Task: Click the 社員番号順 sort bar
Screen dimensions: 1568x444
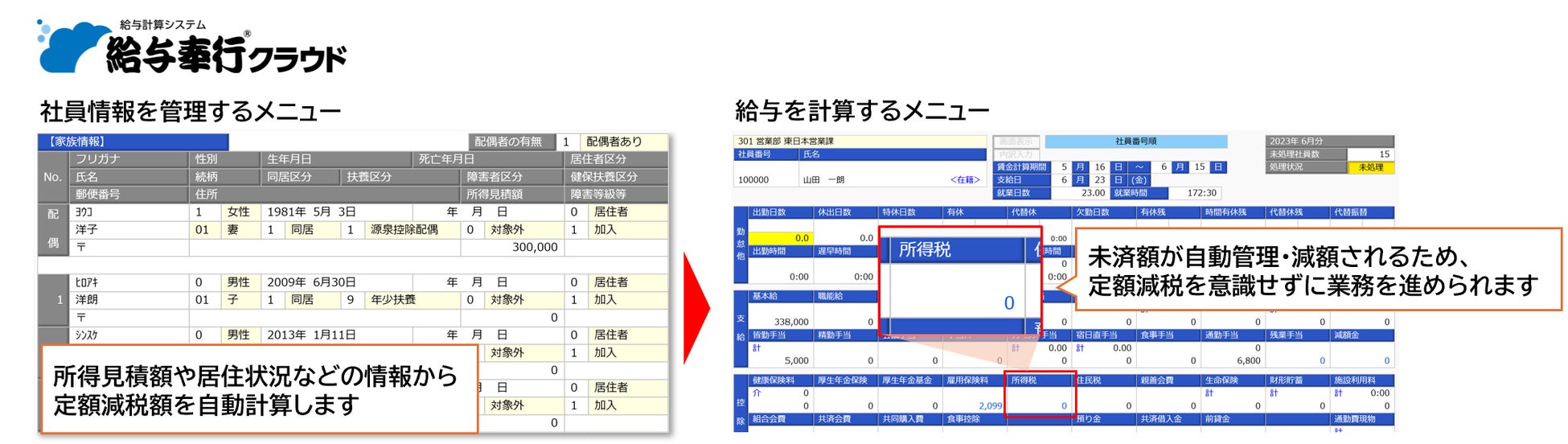Action: click(x=1135, y=142)
